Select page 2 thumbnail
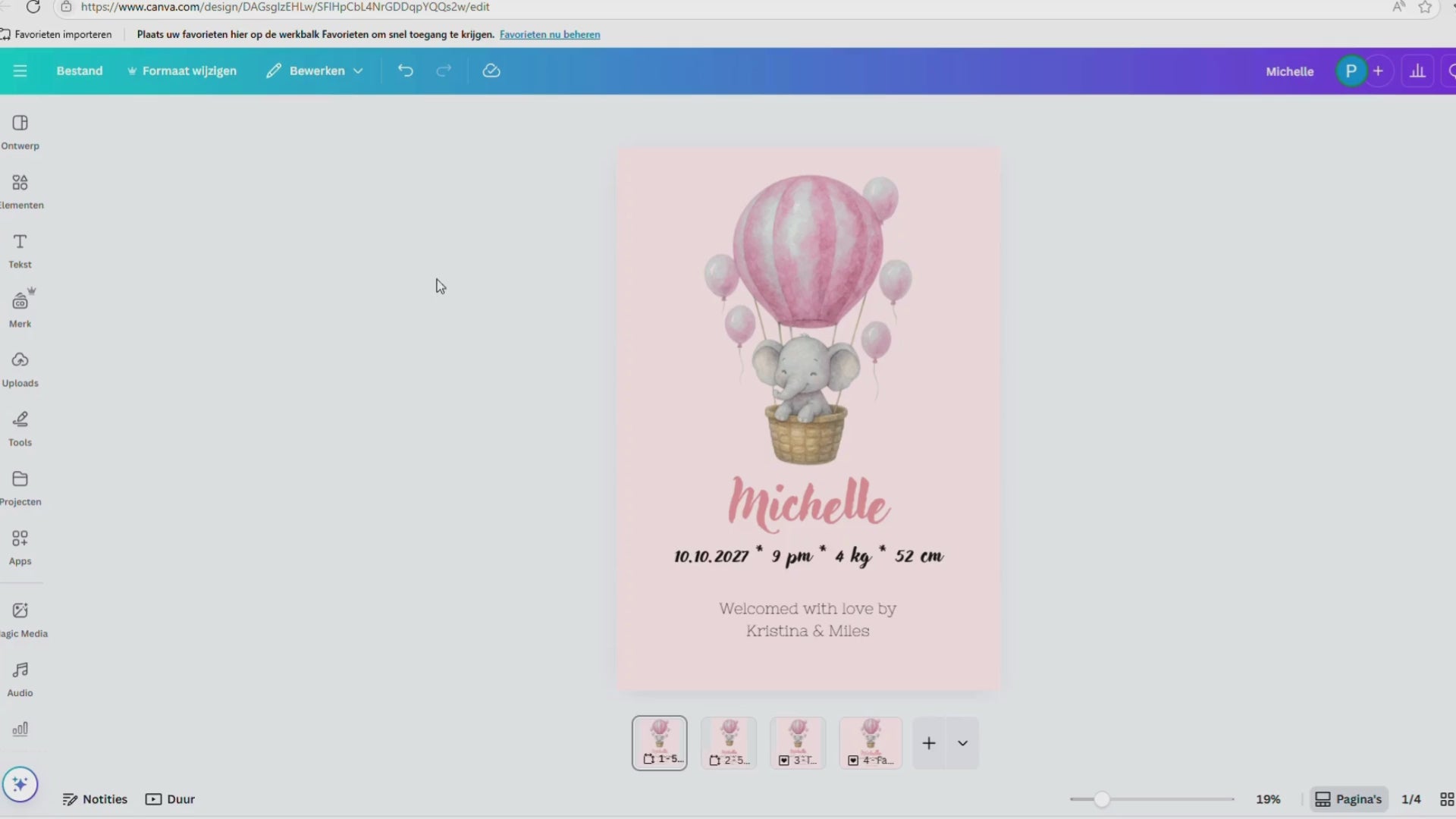The width and height of the screenshot is (1456, 819). (x=729, y=743)
